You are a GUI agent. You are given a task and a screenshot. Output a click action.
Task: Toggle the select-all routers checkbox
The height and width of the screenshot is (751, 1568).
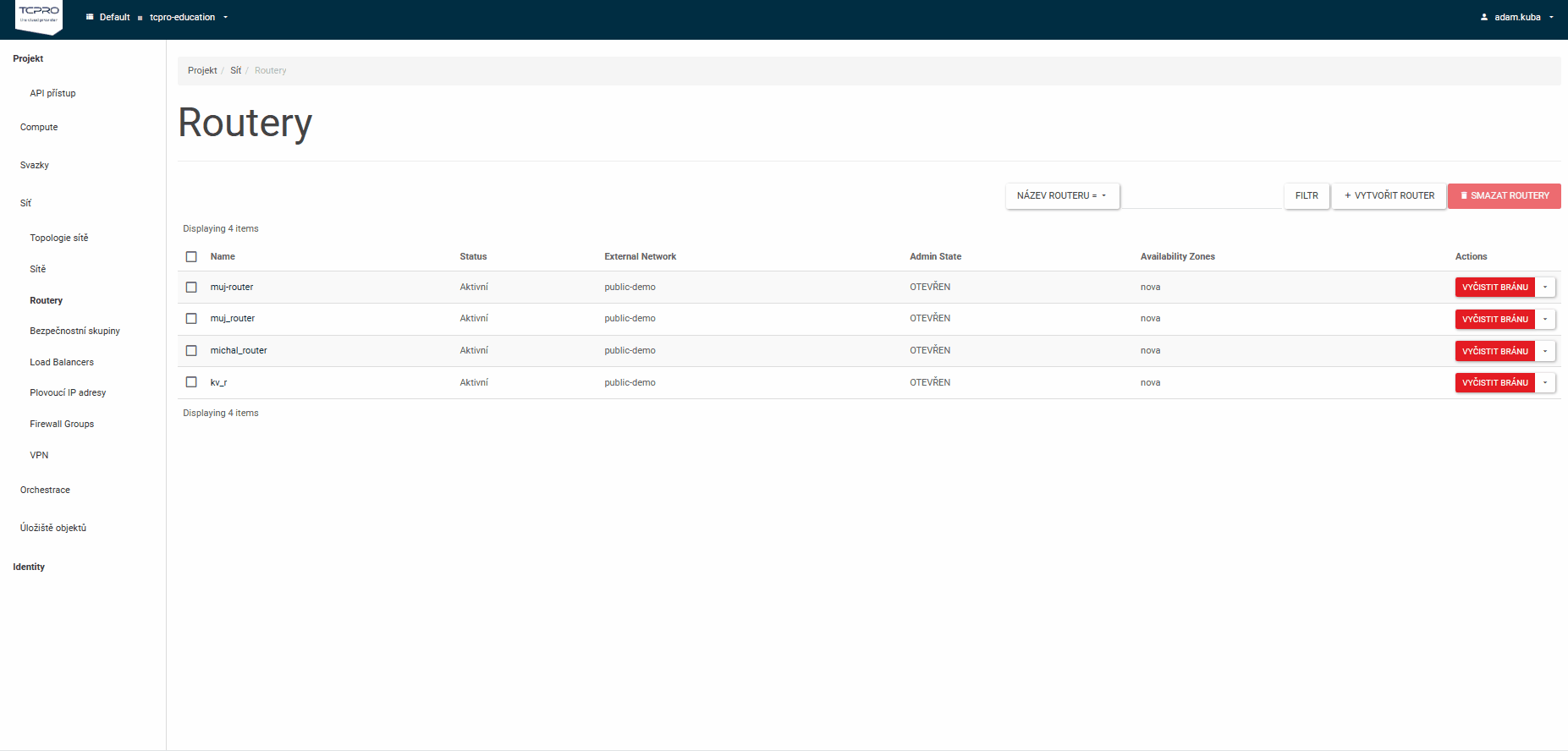[x=191, y=256]
